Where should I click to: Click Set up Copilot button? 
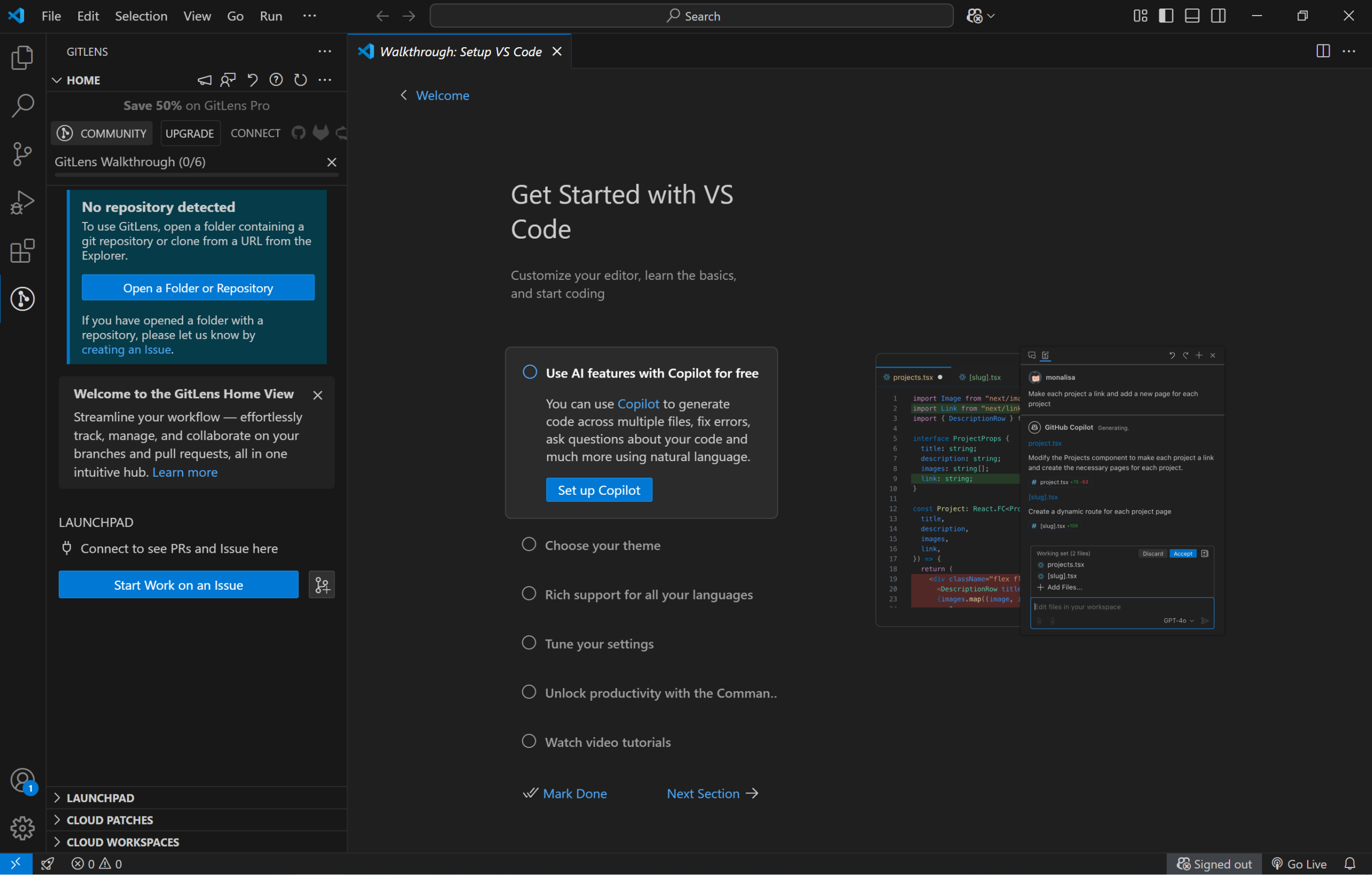click(x=599, y=490)
